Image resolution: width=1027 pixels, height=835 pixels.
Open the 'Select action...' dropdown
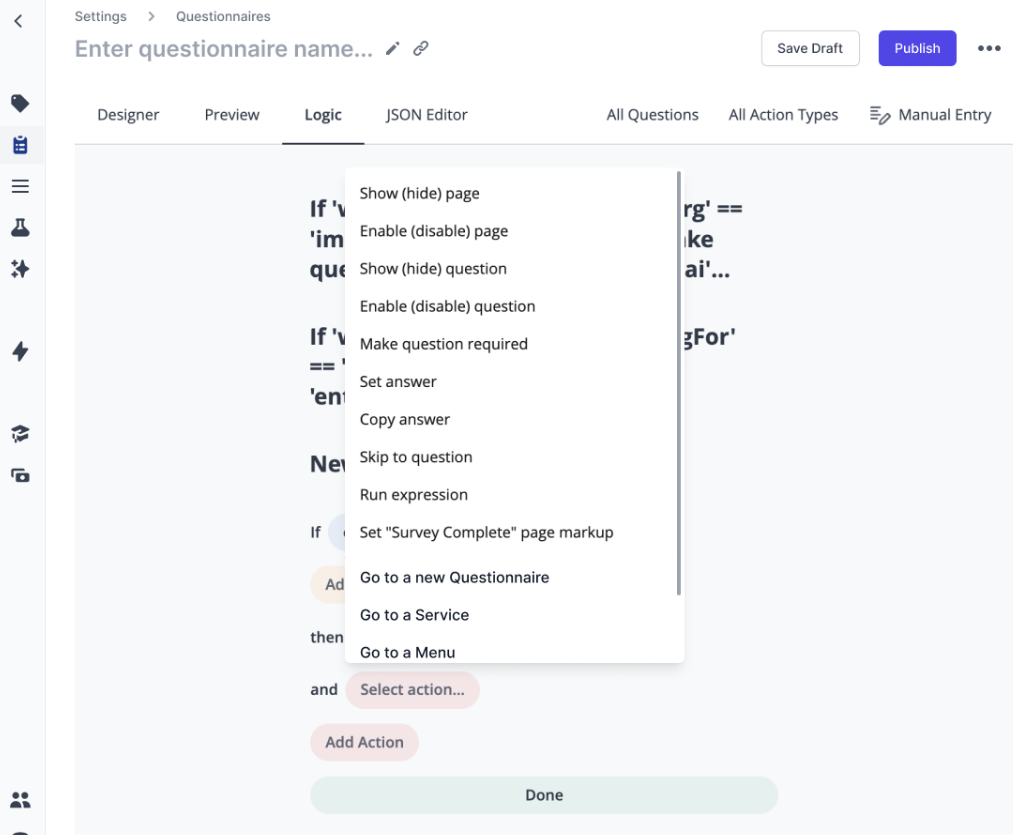[x=412, y=690]
